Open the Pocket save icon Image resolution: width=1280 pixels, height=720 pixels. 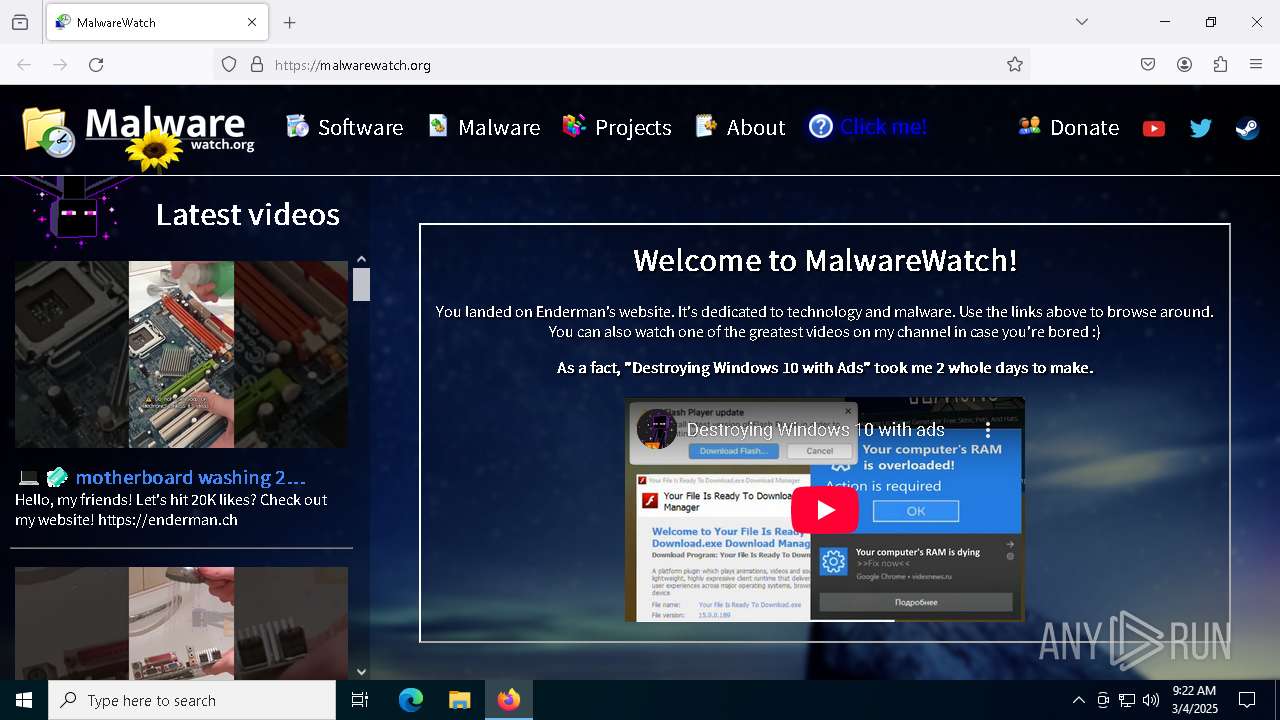pos(1148,65)
